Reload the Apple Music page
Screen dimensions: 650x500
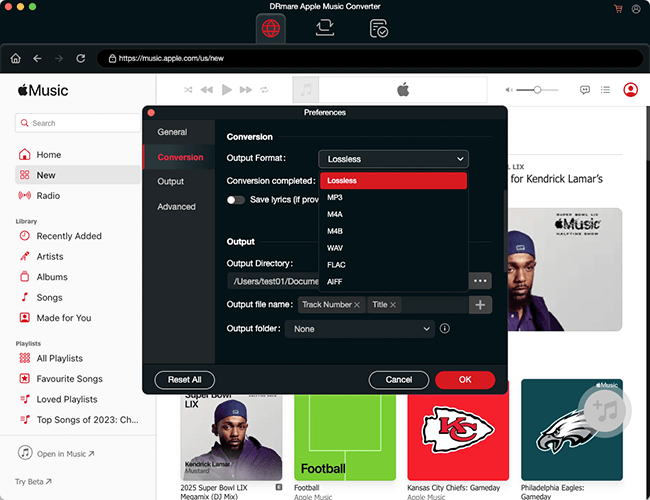(x=81, y=58)
